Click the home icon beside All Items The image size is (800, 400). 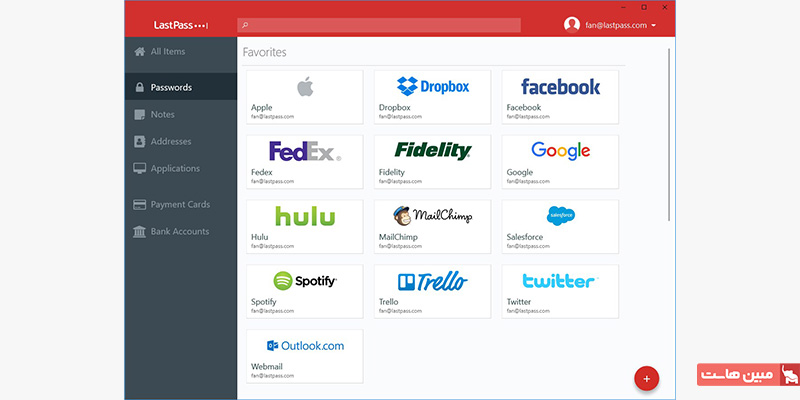[139, 52]
